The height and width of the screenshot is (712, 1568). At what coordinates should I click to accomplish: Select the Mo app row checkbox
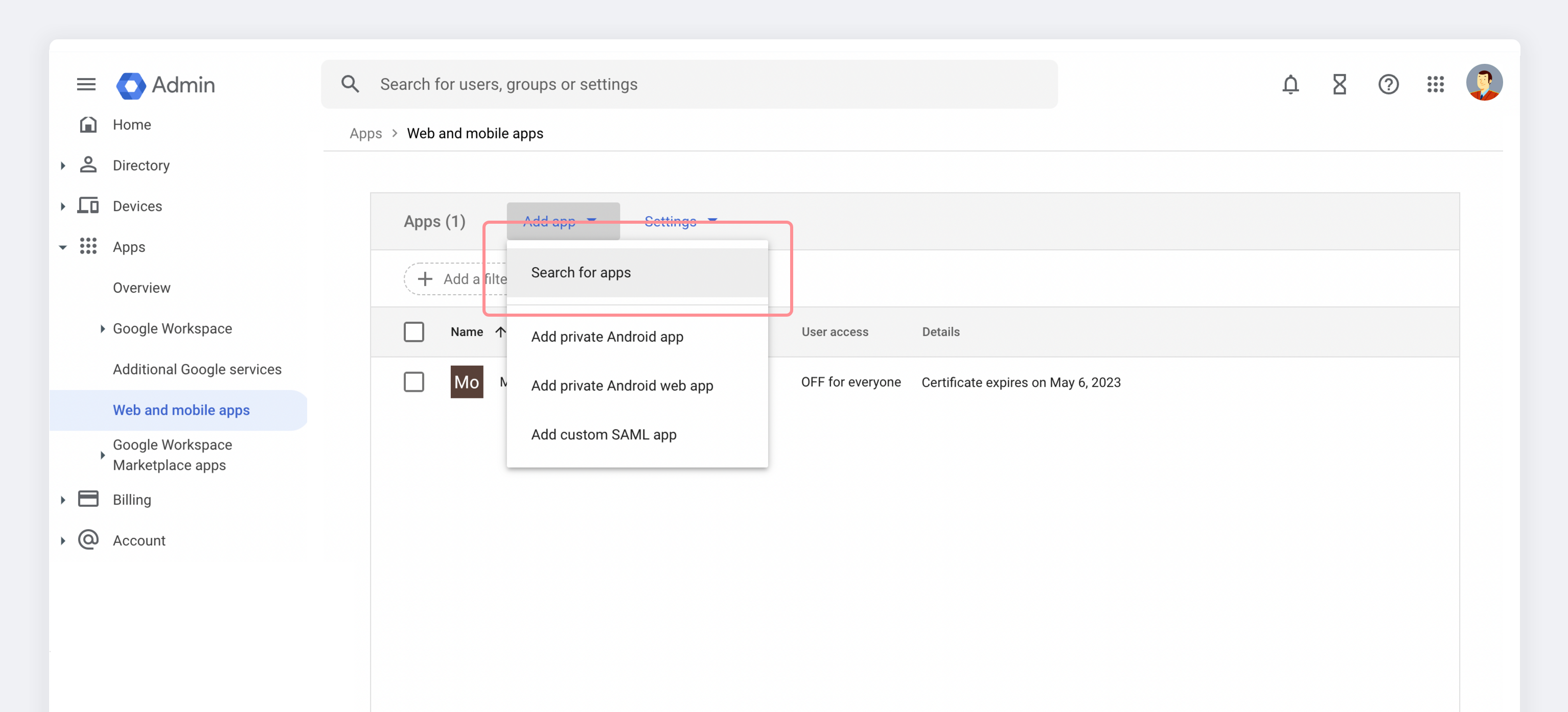(413, 382)
